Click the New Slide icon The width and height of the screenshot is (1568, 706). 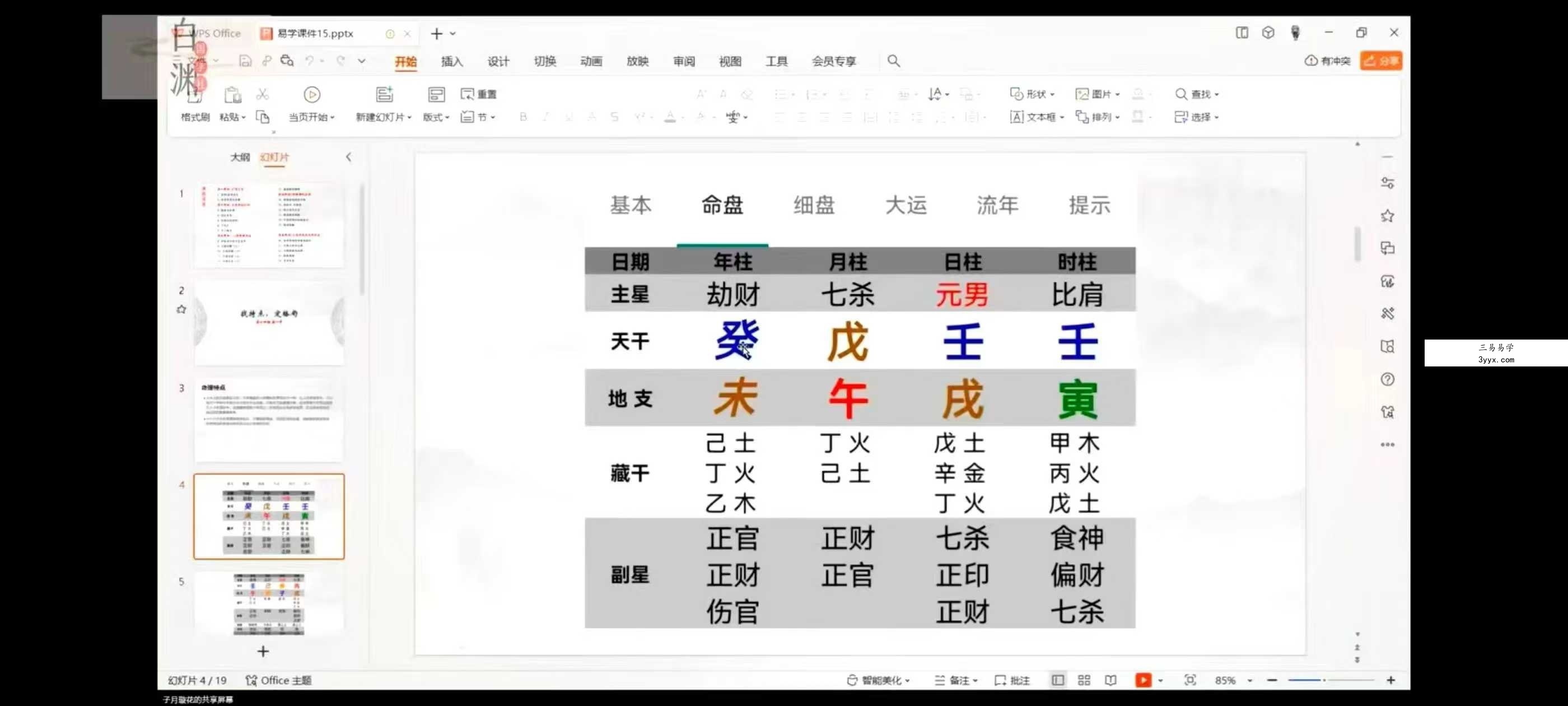[384, 95]
